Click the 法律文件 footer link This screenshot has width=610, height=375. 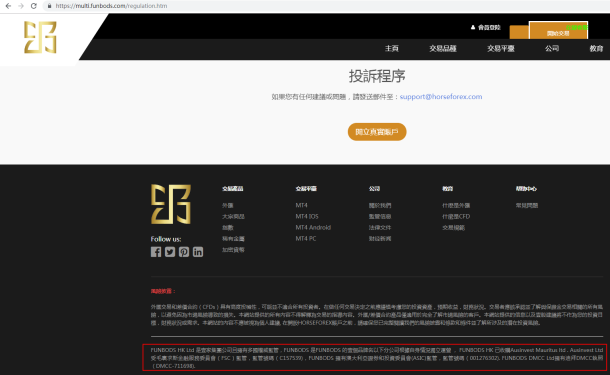[380, 228]
